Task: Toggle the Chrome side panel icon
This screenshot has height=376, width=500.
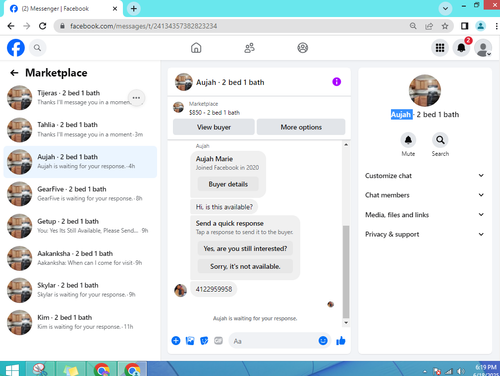Action: click(464, 26)
